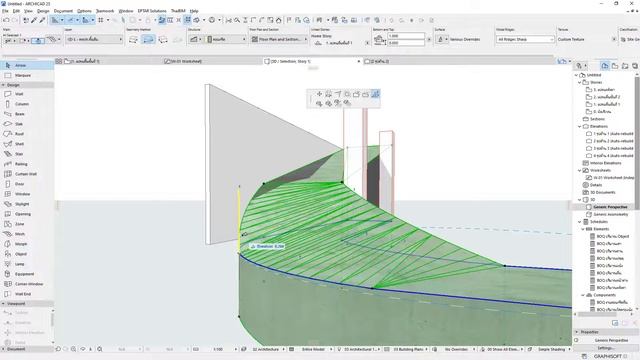The width and height of the screenshot is (640, 360).
Task: Open the Design menu
Action: [x=43, y=11]
